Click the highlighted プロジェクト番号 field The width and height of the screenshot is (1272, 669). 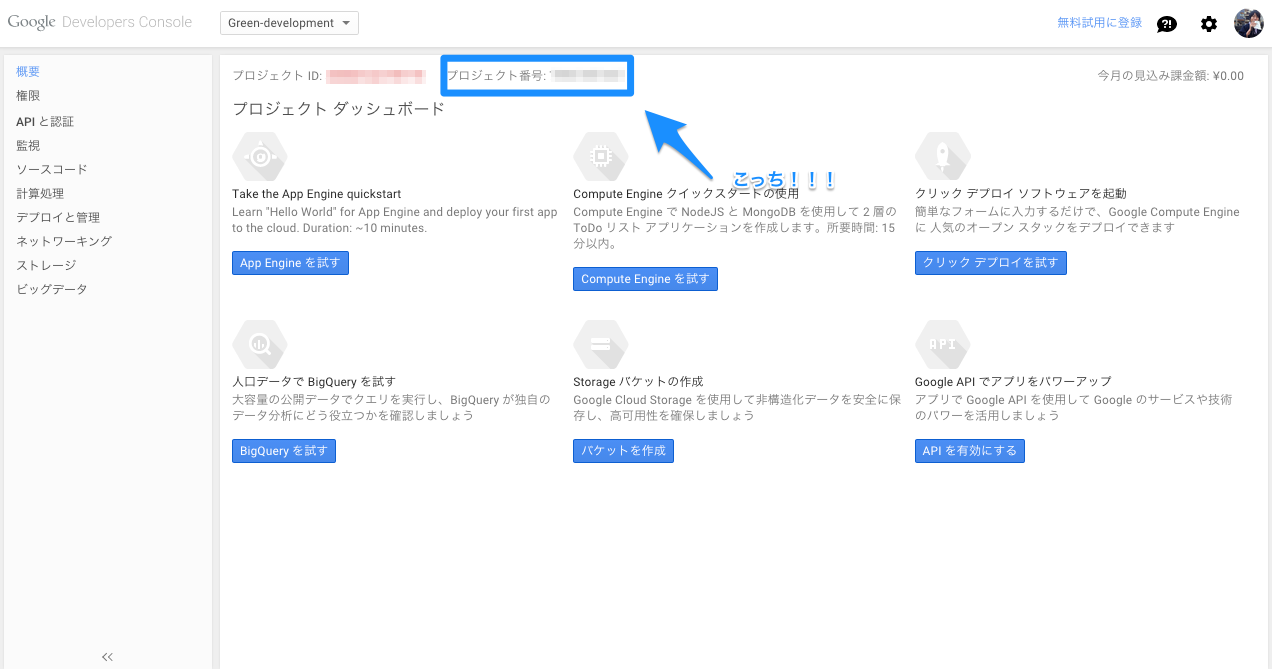[536, 74]
